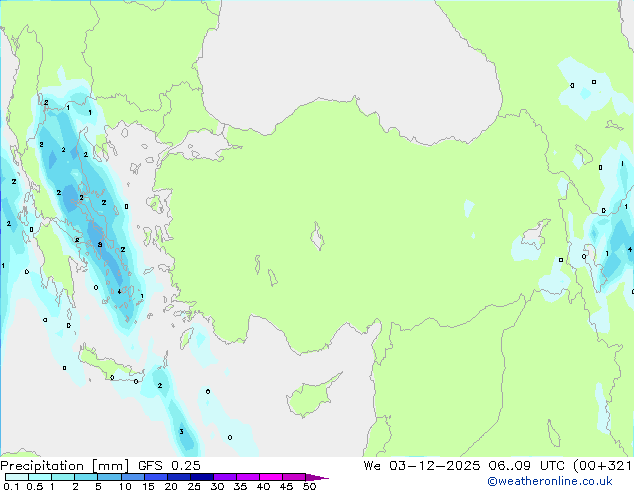Screen dimensions: 634x490
Task: Pick the 30–35 mm purple legend swatch
Action: point(225,477)
